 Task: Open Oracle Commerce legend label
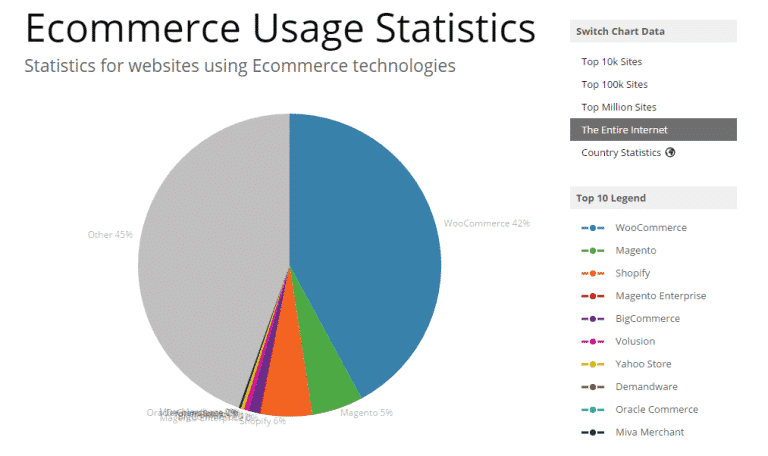tap(657, 409)
